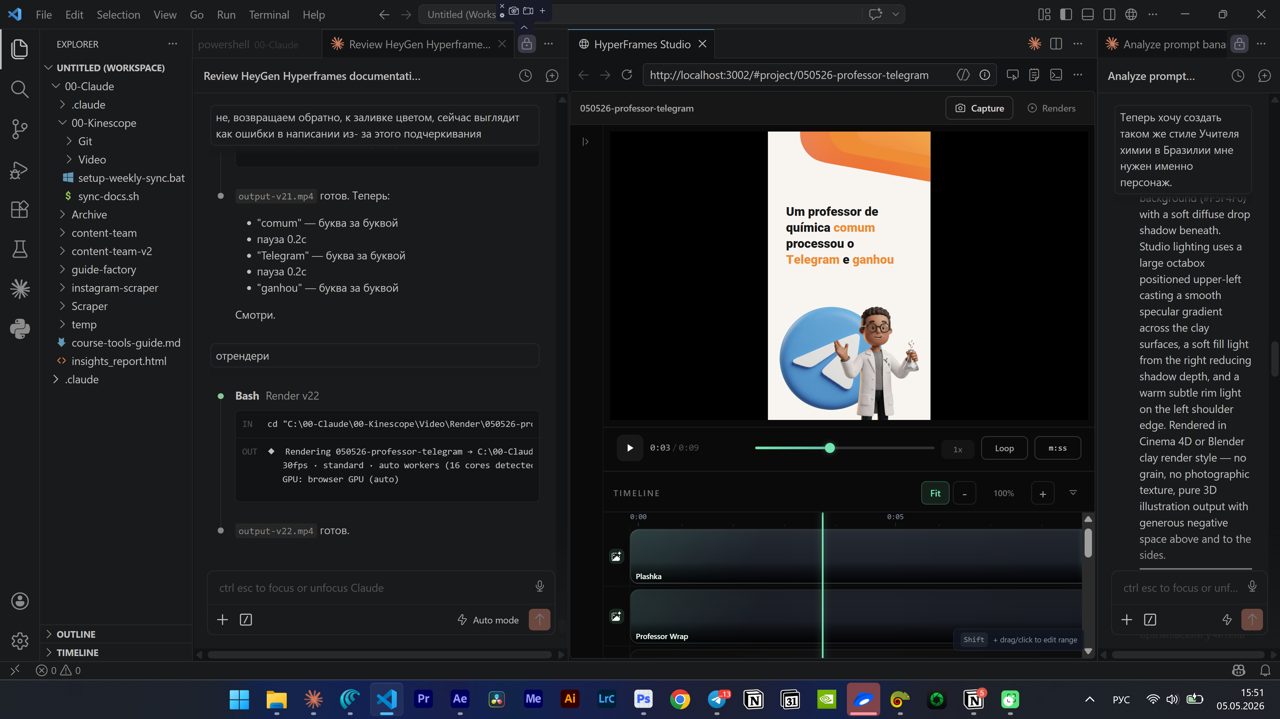This screenshot has width=1280, height=719.
Task: Zoom out timeline with minus button
Action: click(x=964, y=493)
